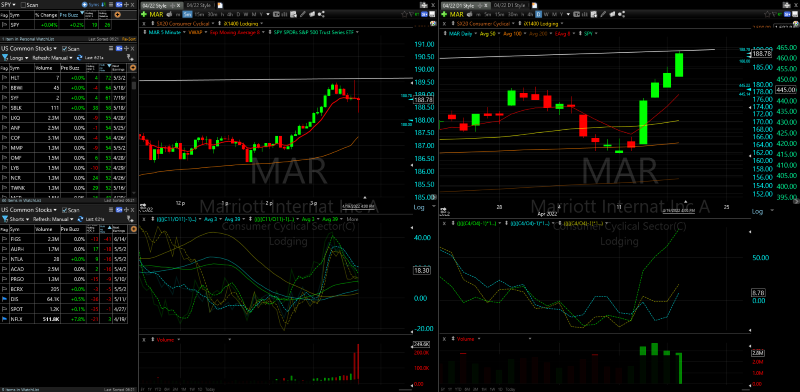
Task: Click the Re-Sort link in SPY watchlist
Action: pyautogui.click(x=129, y=39)
